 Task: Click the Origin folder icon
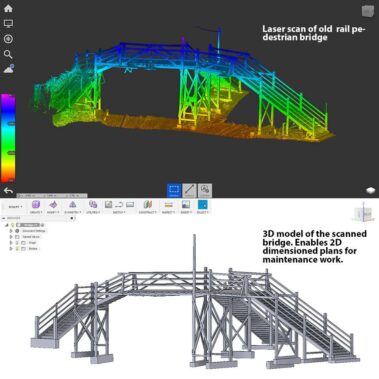click(23, 243)
